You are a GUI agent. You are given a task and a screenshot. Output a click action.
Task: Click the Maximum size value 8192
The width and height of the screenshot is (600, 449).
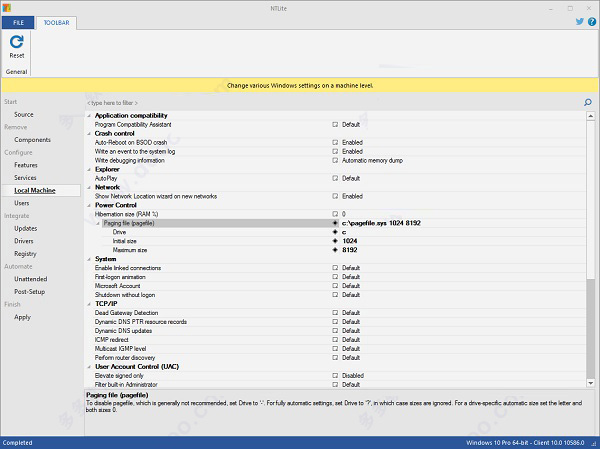(350, 250)
